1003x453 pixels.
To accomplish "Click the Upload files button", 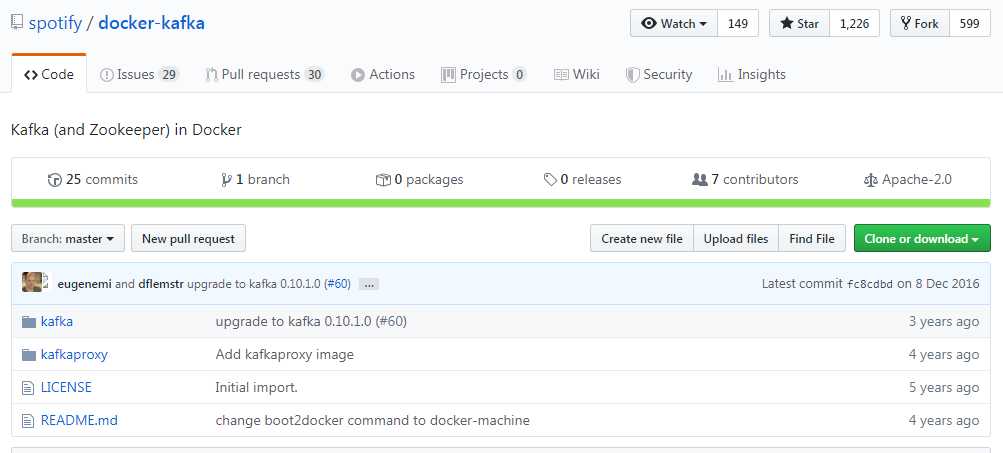I will point(736,239).
